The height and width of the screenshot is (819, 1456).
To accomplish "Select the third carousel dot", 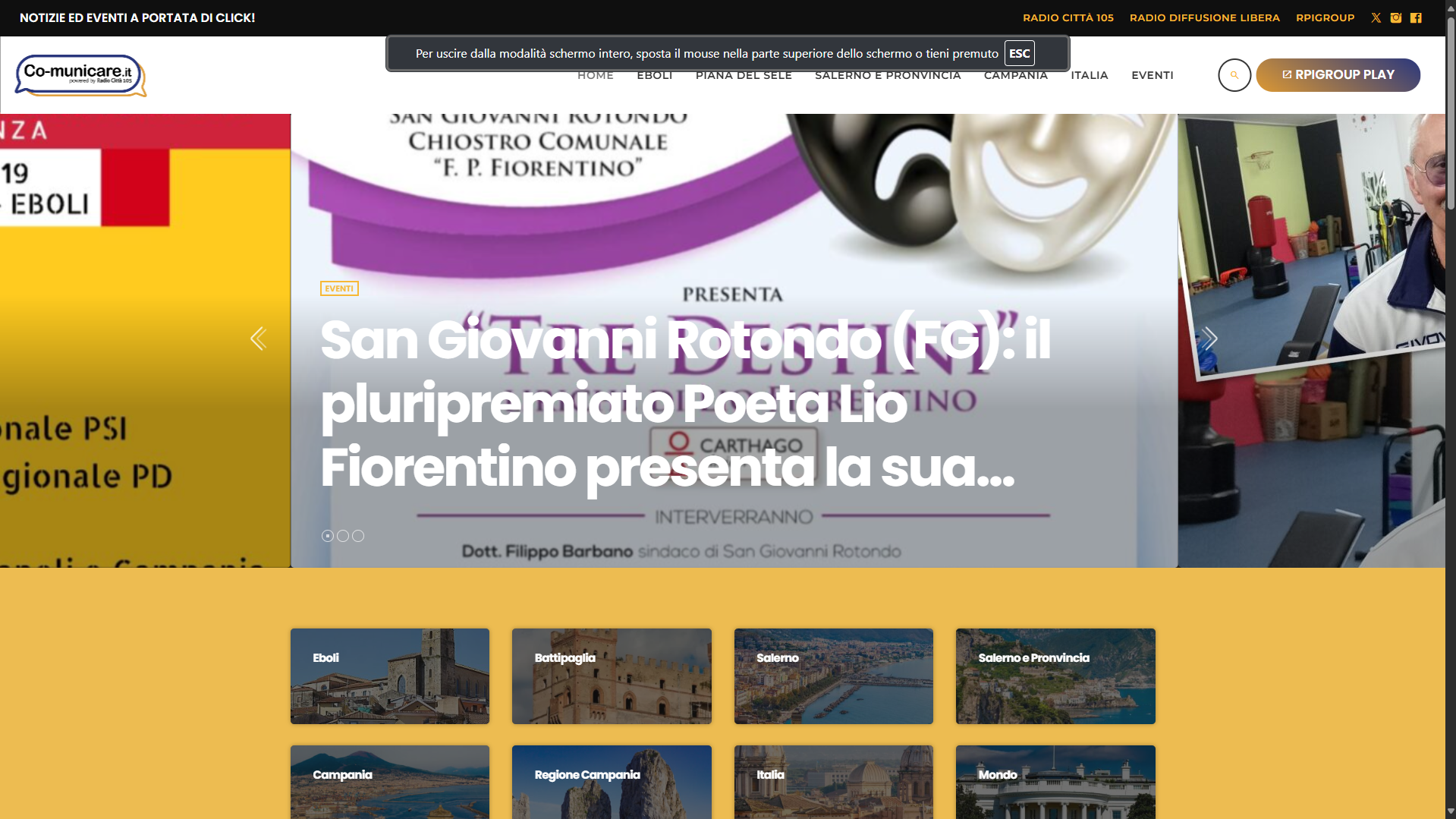I will point(358,536).
